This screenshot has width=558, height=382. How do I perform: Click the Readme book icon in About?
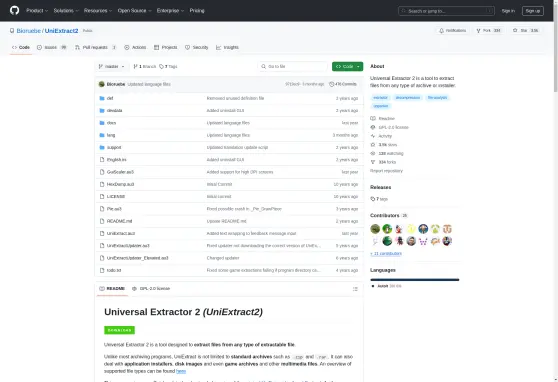[373, 119]
